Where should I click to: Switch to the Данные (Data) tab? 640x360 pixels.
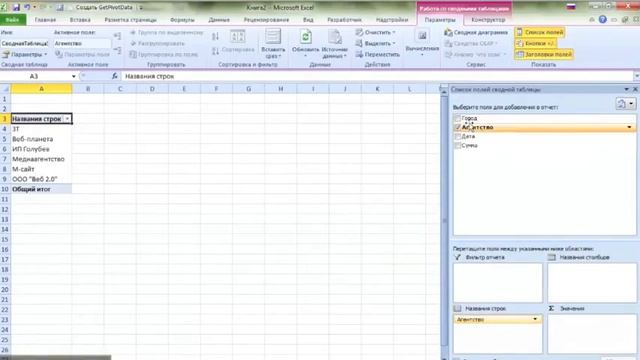coord(219,20)
